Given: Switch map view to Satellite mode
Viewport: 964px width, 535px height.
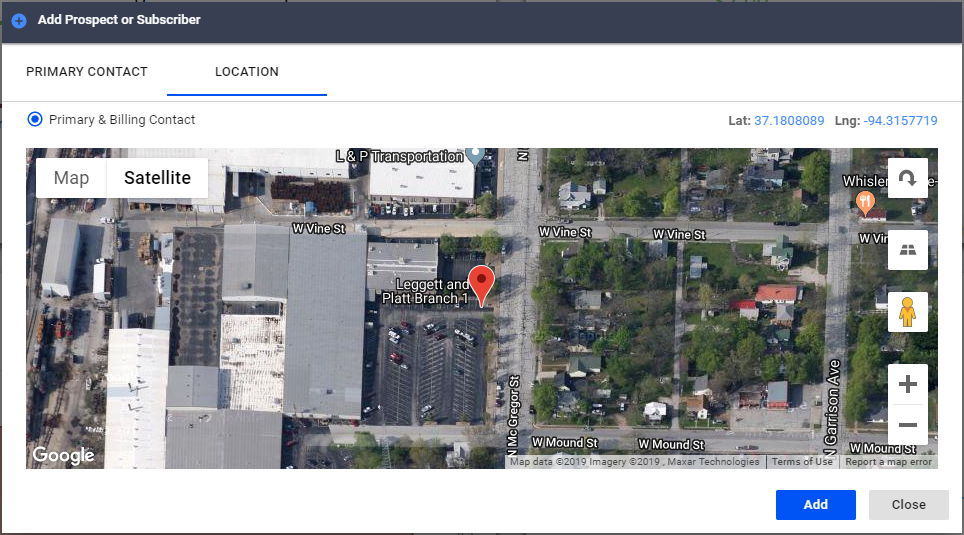Looking at the screenshot, I should [157, 178].
